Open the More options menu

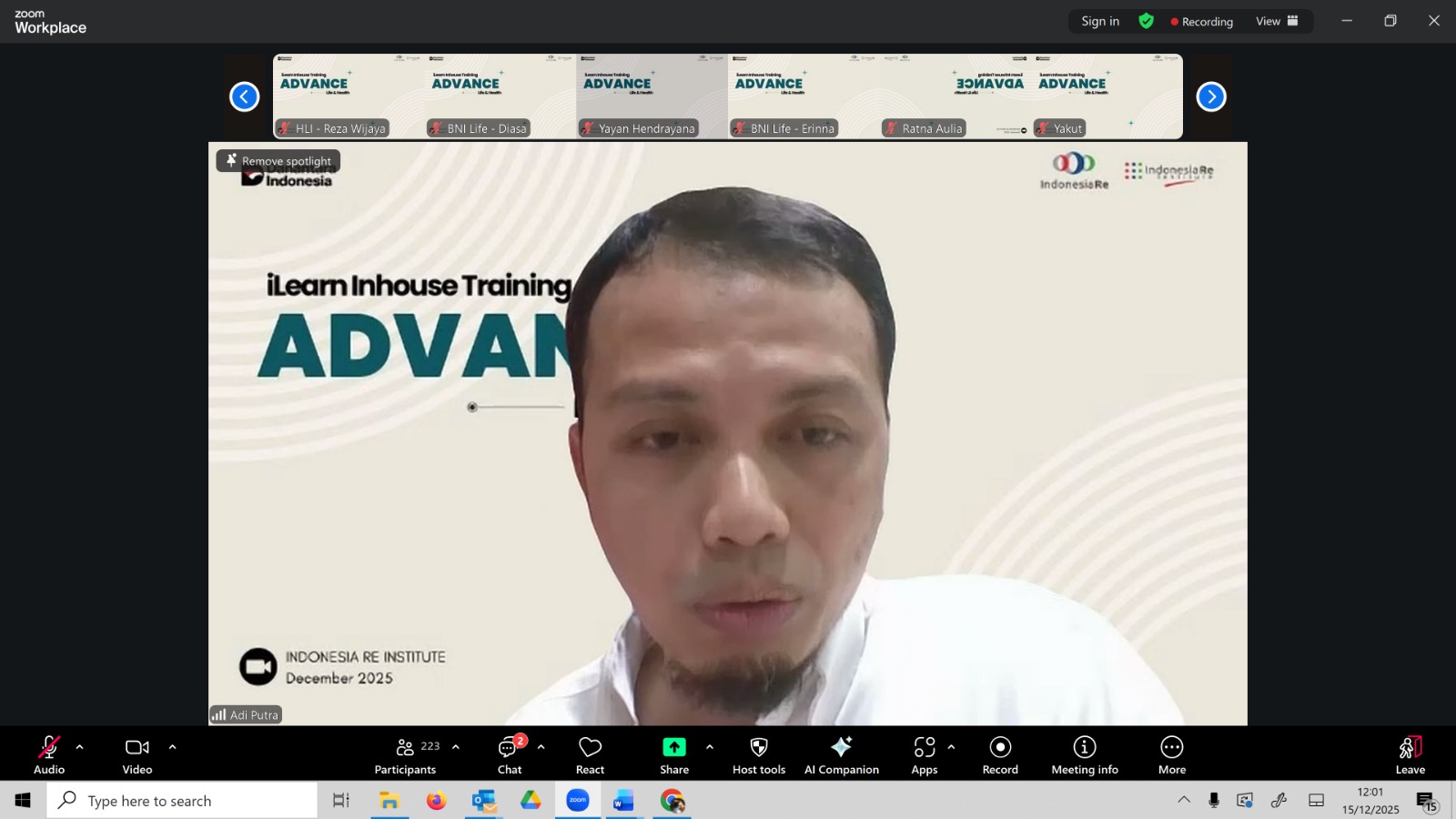[1171, 754]
